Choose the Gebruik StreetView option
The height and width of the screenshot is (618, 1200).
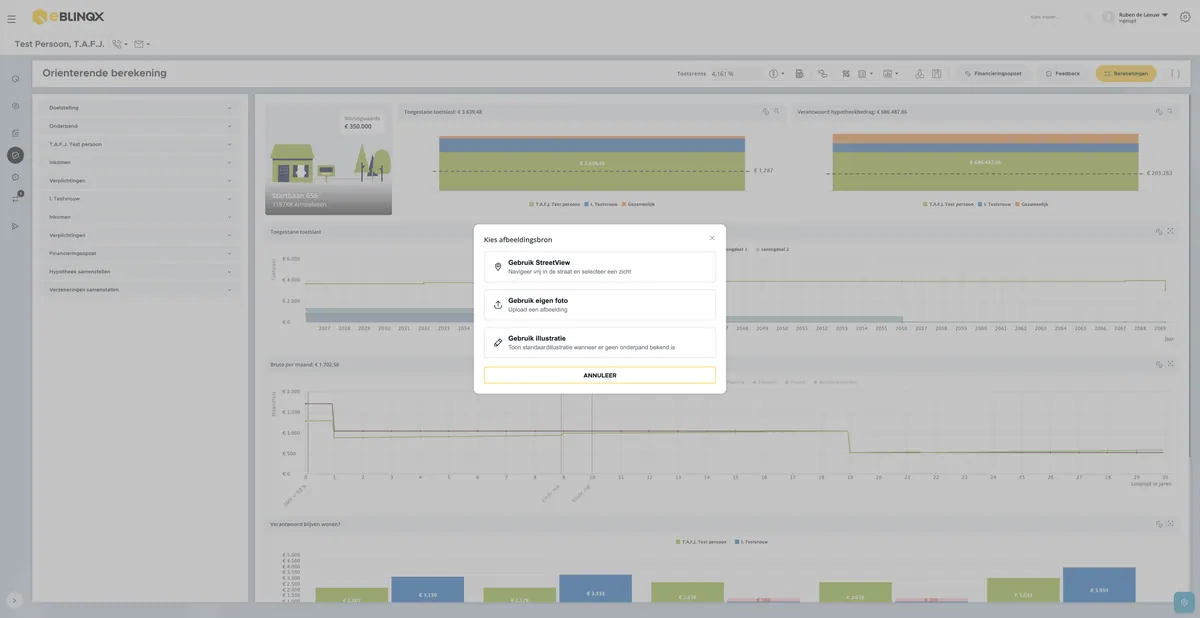pos(600,267)
